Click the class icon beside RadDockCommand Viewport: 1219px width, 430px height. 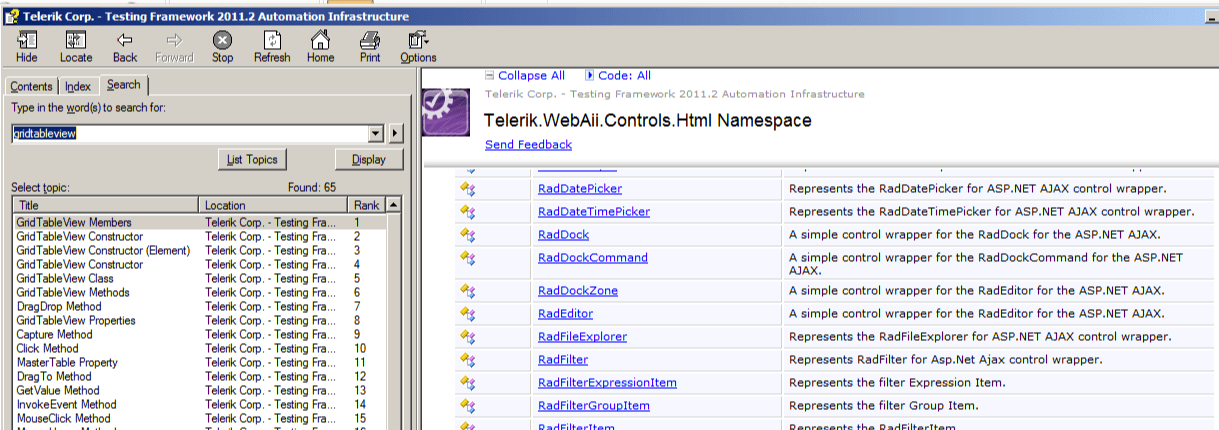tap(467, 258)
